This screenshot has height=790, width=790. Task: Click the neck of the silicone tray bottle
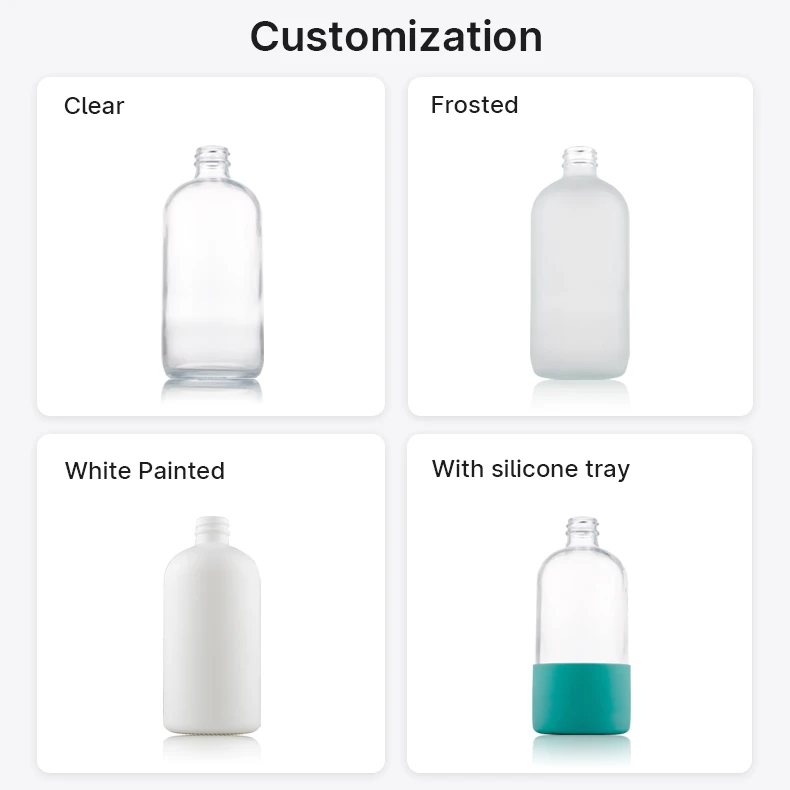pos(580,528)
